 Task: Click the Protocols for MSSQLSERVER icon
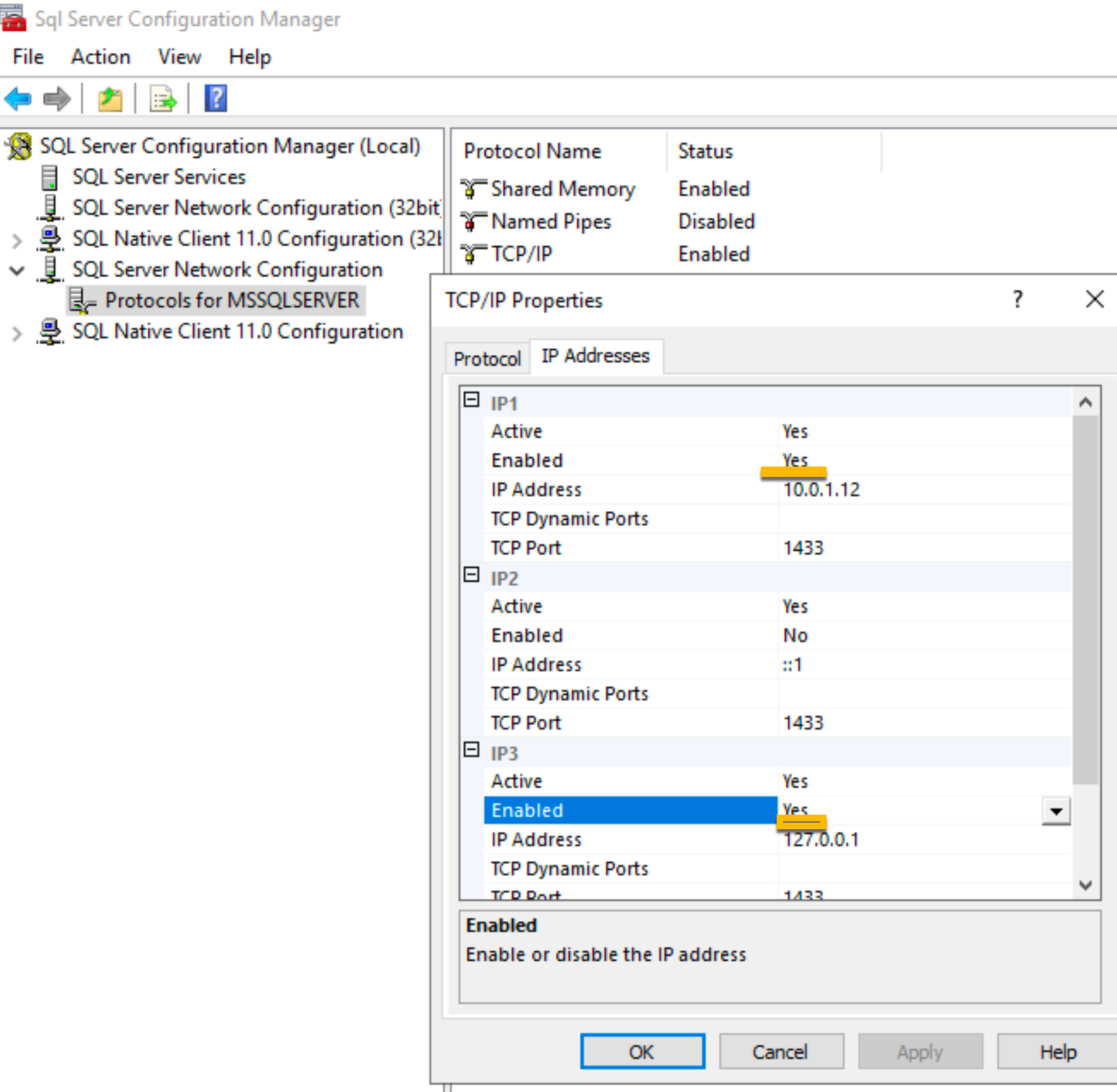click(83, 300)
